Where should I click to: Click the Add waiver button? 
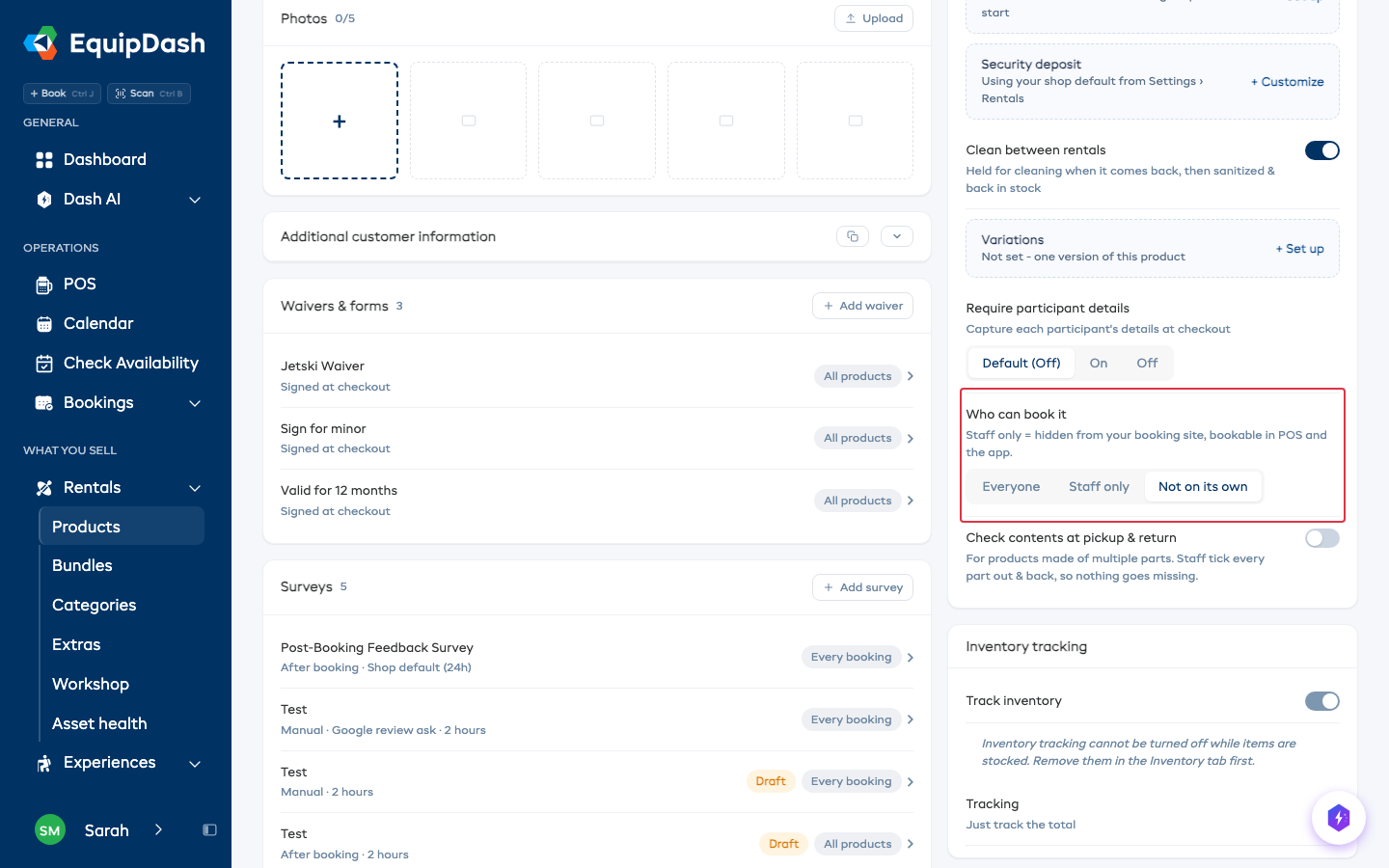(x=862, y=306)
